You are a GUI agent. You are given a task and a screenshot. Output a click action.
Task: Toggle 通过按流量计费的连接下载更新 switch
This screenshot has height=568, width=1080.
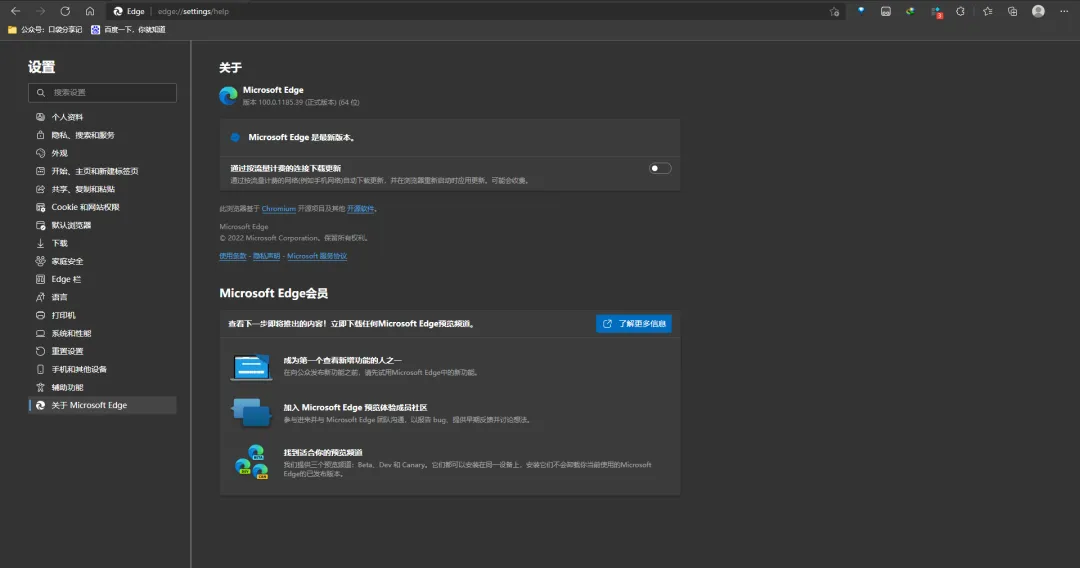[x=660, y=168]
